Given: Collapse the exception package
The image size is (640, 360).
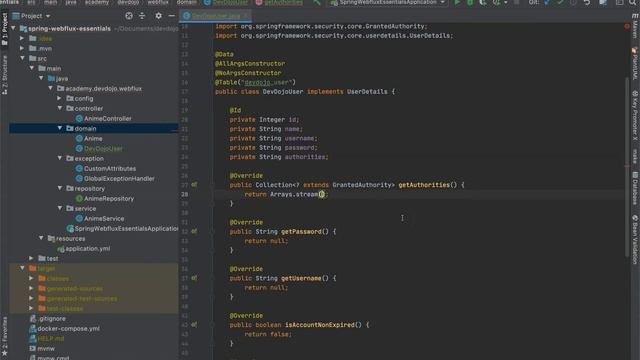Looking at the screenshot, I should coord(60,158).
